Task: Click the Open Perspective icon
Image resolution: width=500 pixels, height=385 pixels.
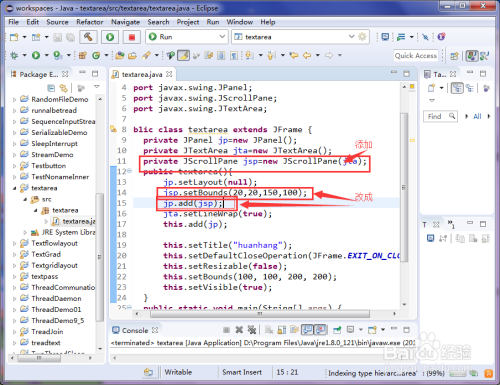Action: pyautogui.click(x=454, y=56)
